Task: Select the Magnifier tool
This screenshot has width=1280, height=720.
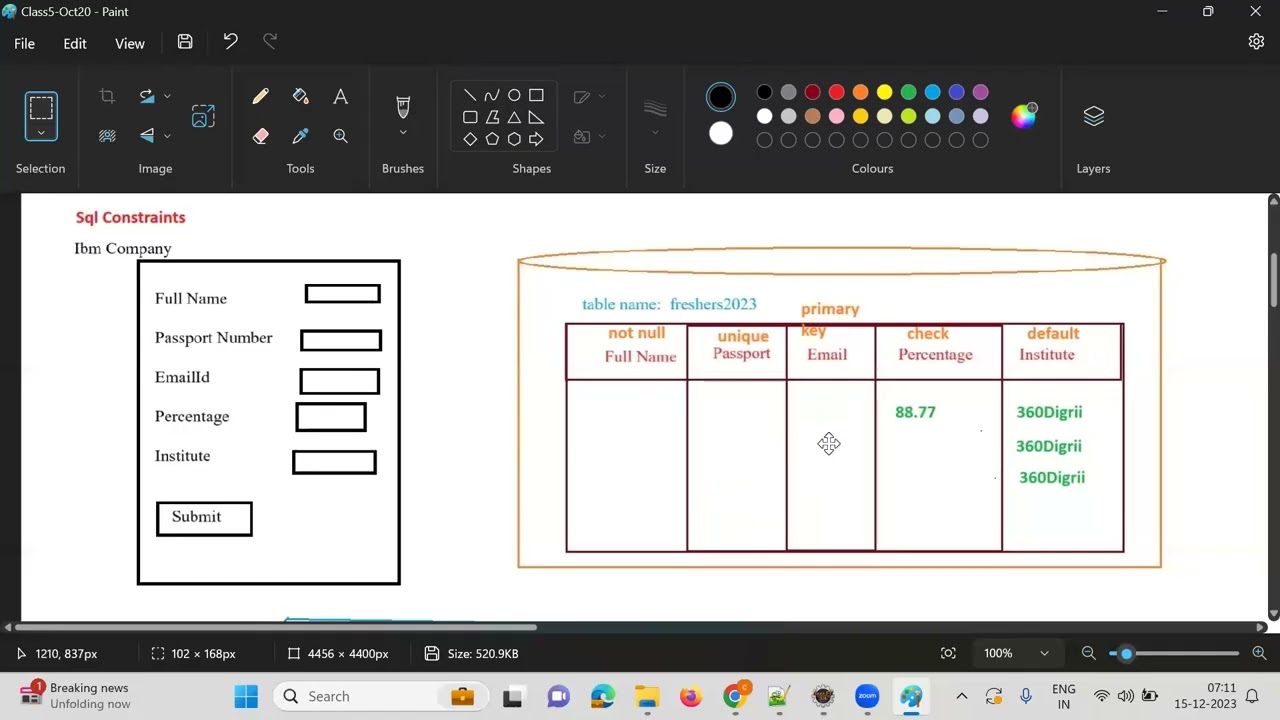Action: [340, 136]
